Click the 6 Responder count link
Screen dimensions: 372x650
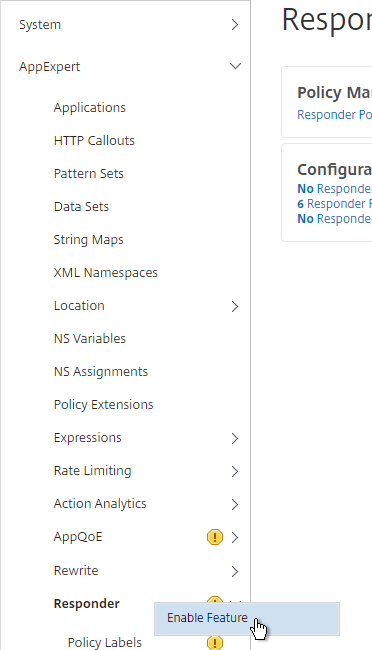point(334,204)
